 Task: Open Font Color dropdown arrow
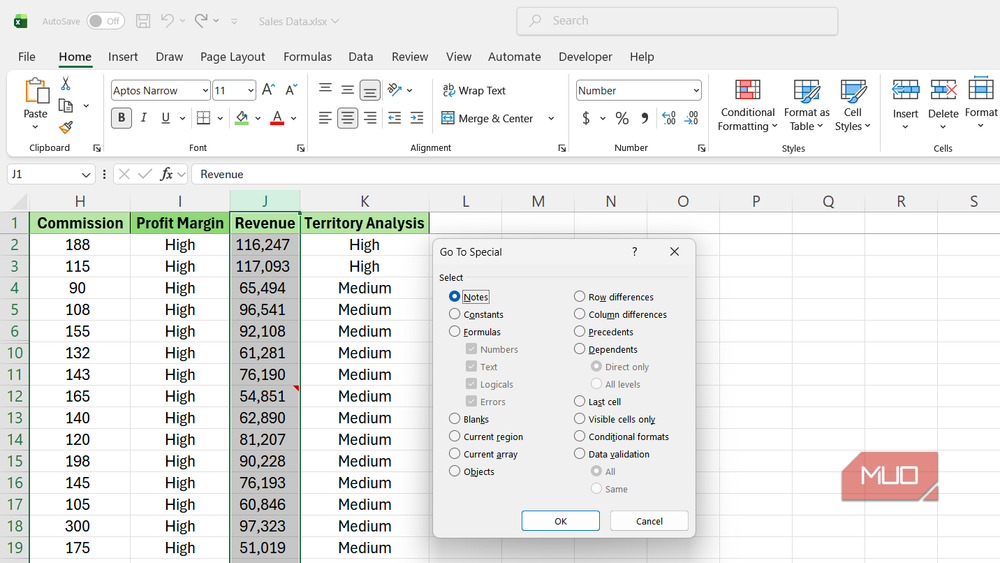point(294,118)
